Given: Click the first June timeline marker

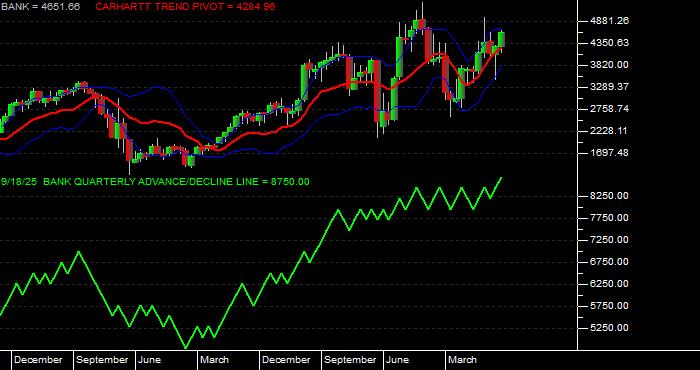Looking at the screenshot, I should point(149,360).
